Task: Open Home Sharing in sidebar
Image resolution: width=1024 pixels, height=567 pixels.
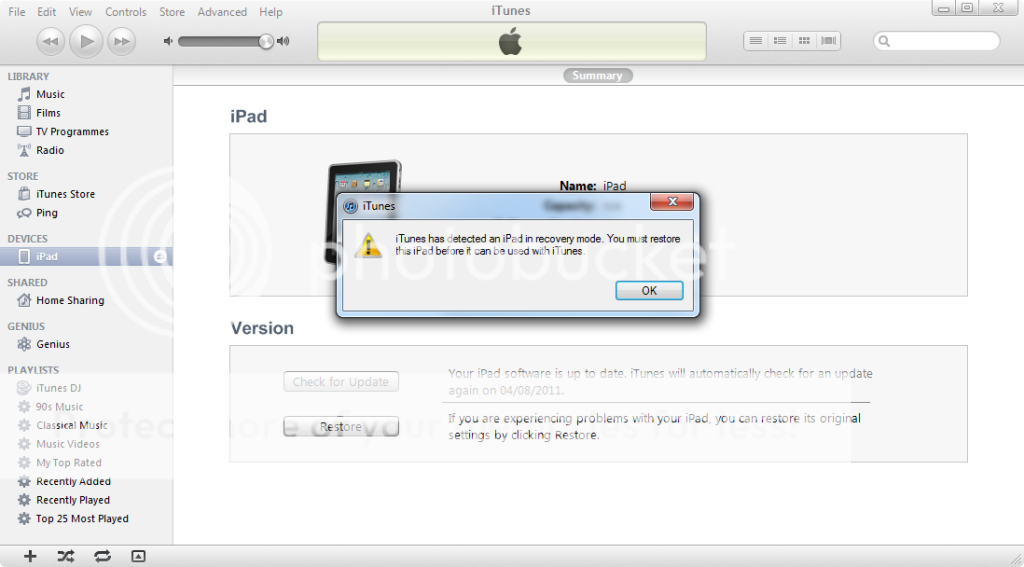Action: click(x=70, y=300)
